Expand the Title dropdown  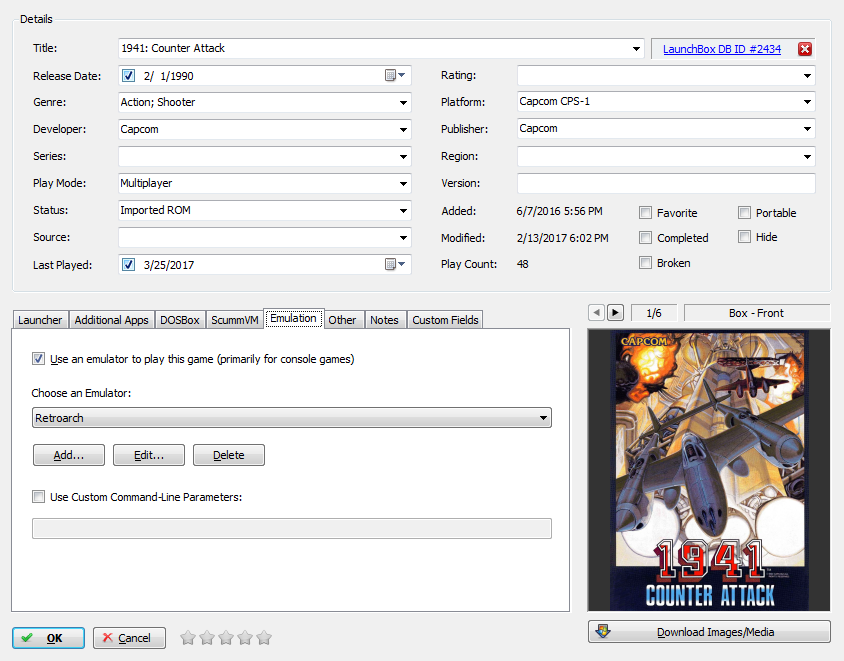pos(636,48)
